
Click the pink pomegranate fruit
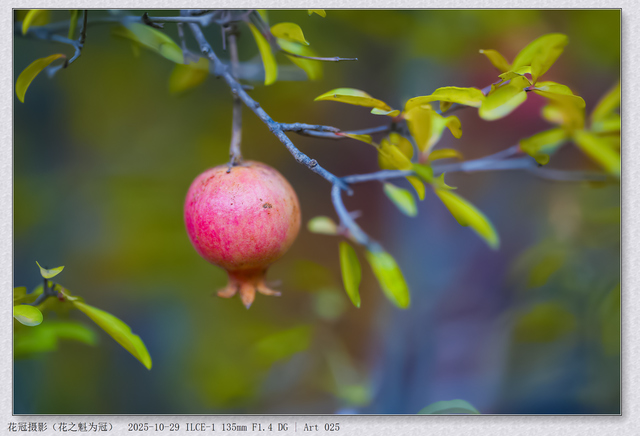point(241,217)
